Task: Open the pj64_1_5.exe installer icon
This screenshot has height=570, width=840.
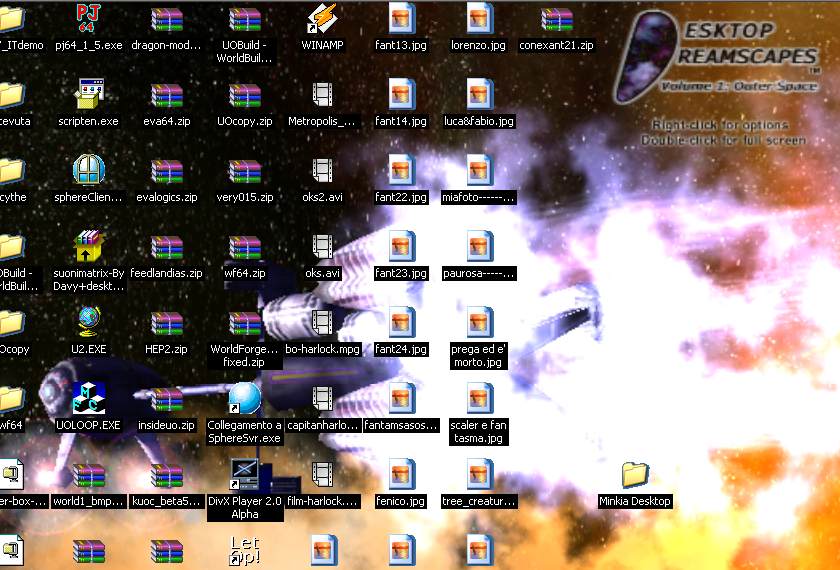Action: pyautogui.click(x=88, y=19)
